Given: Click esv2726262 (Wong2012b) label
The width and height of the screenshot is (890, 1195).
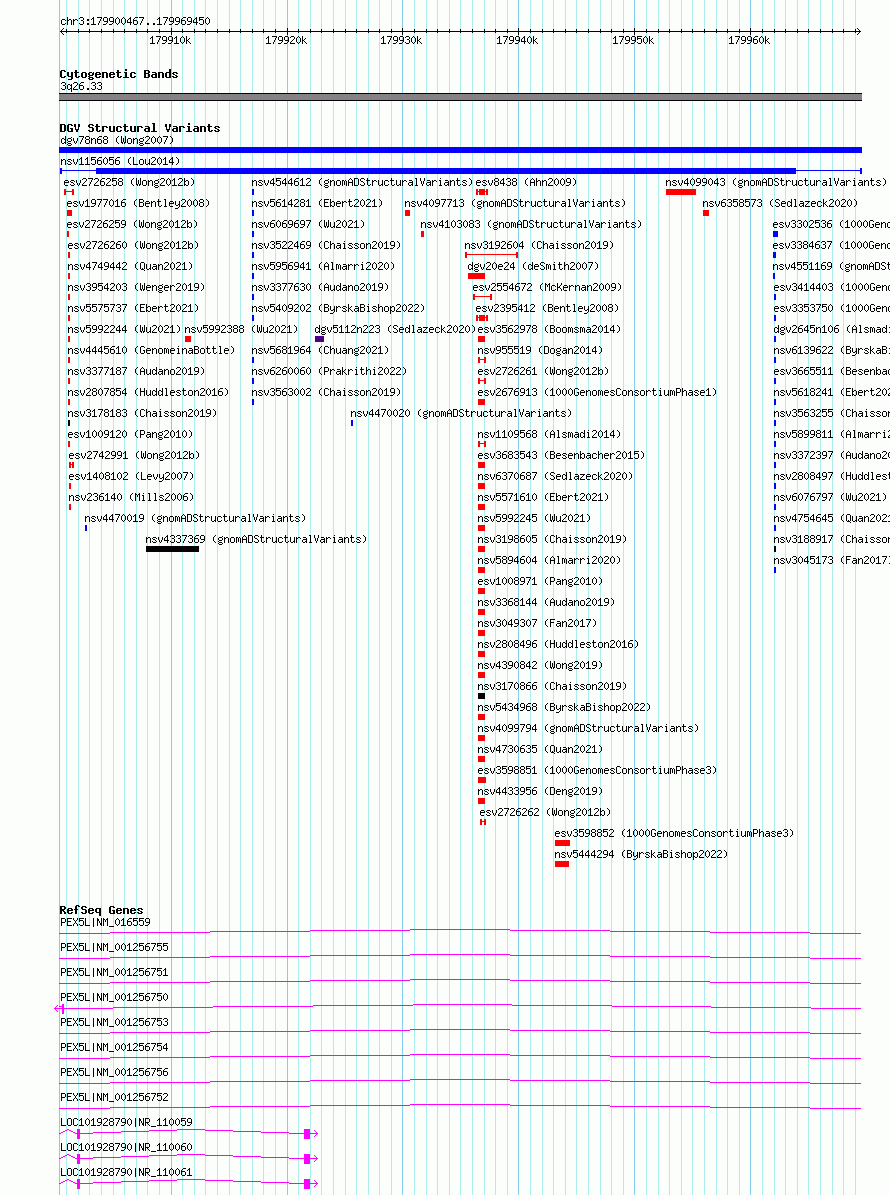Looking at the screenshot, I should [x=545, y=812].
